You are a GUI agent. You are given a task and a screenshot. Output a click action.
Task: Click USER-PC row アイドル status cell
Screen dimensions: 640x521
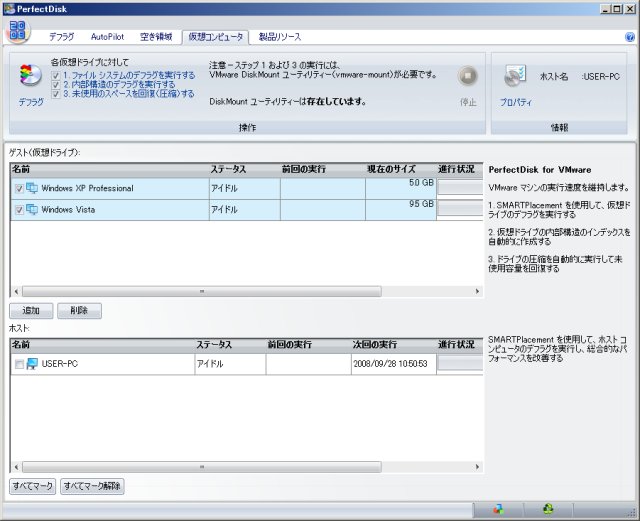230,363
